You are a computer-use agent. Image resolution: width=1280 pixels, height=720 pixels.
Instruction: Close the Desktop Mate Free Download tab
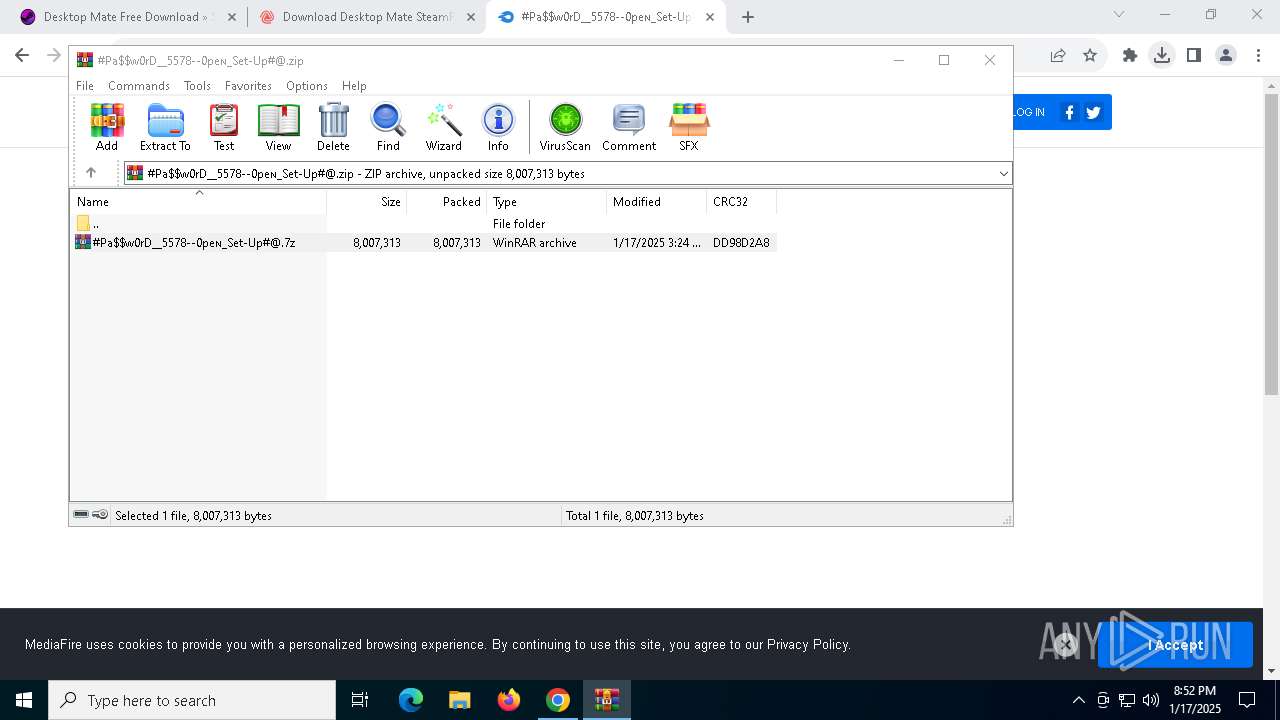231,17
